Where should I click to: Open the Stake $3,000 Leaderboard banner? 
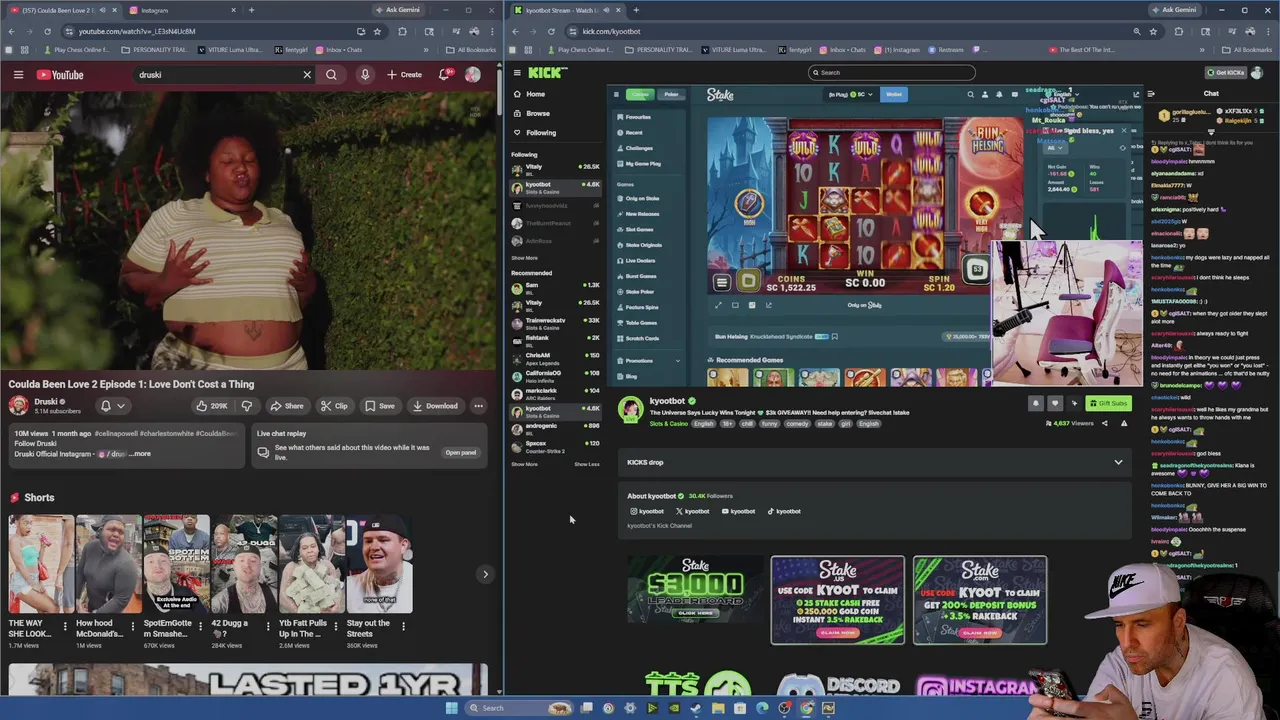point(696,590)
